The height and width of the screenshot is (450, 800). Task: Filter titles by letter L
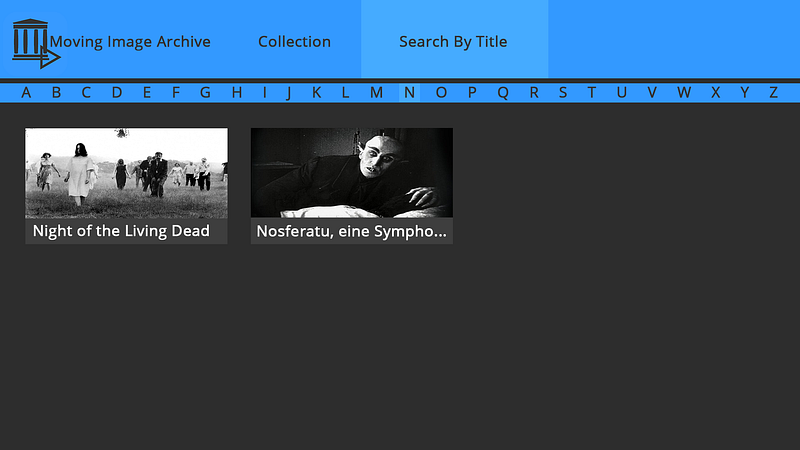(345, 92)
